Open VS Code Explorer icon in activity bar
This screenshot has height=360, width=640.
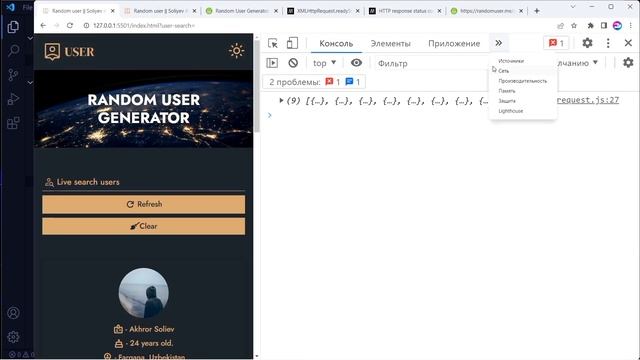[13, 27]
